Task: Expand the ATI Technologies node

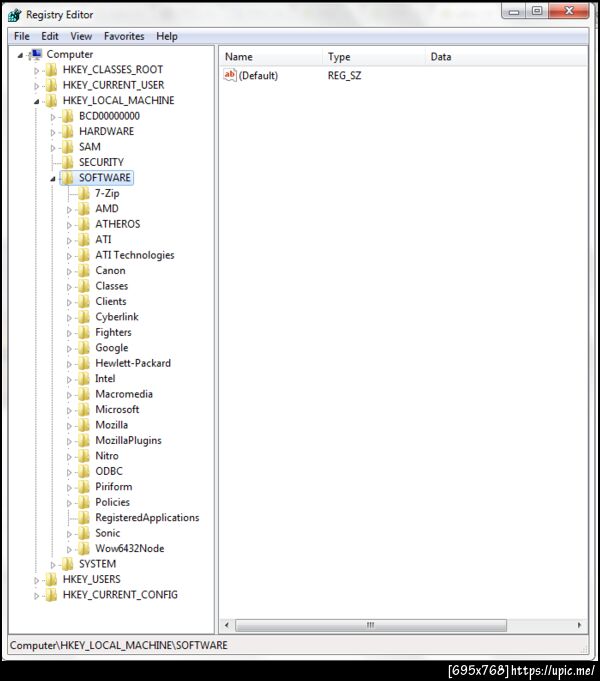Action: click(69, 256)
